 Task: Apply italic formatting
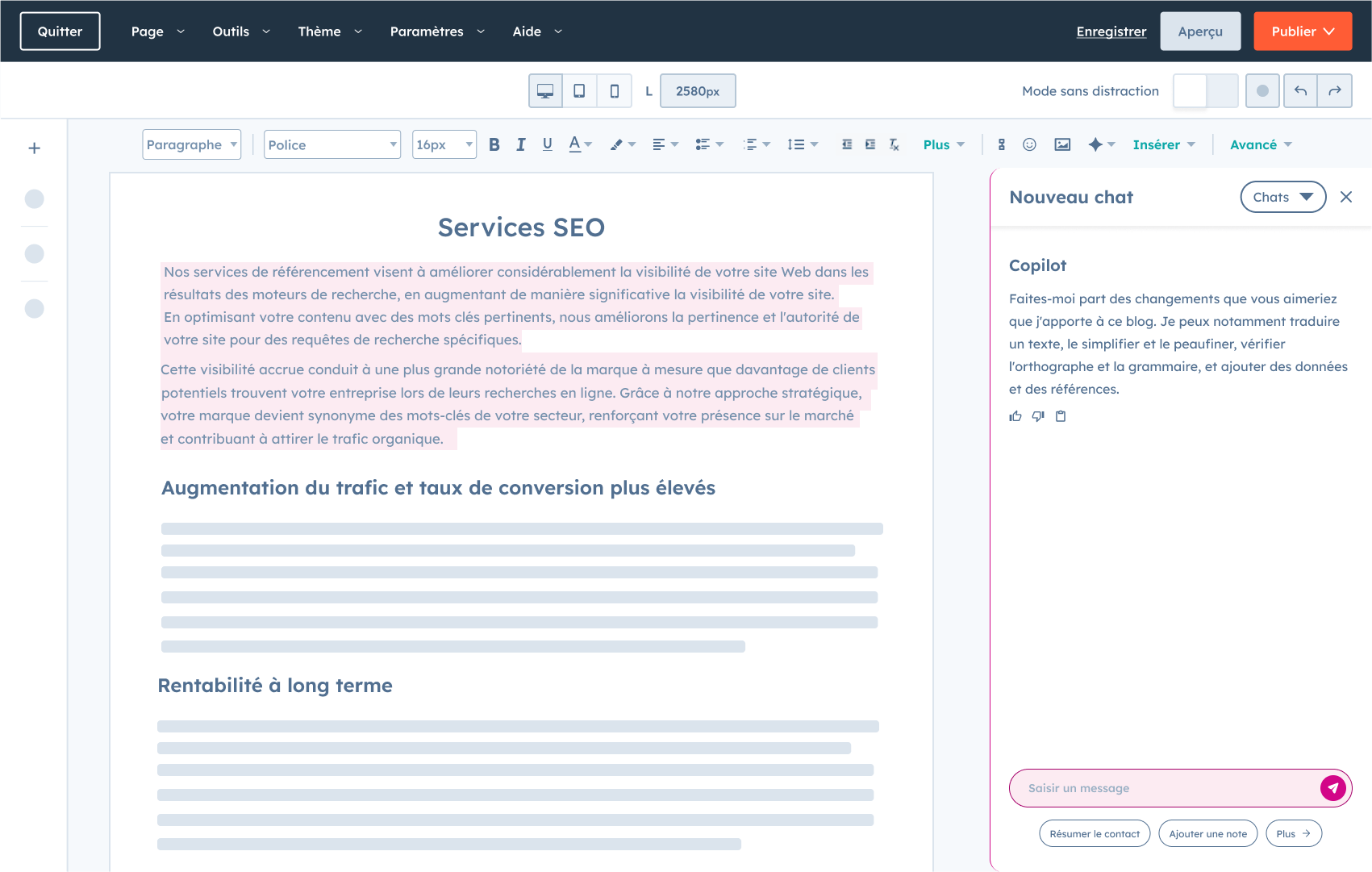pos(521,144)
